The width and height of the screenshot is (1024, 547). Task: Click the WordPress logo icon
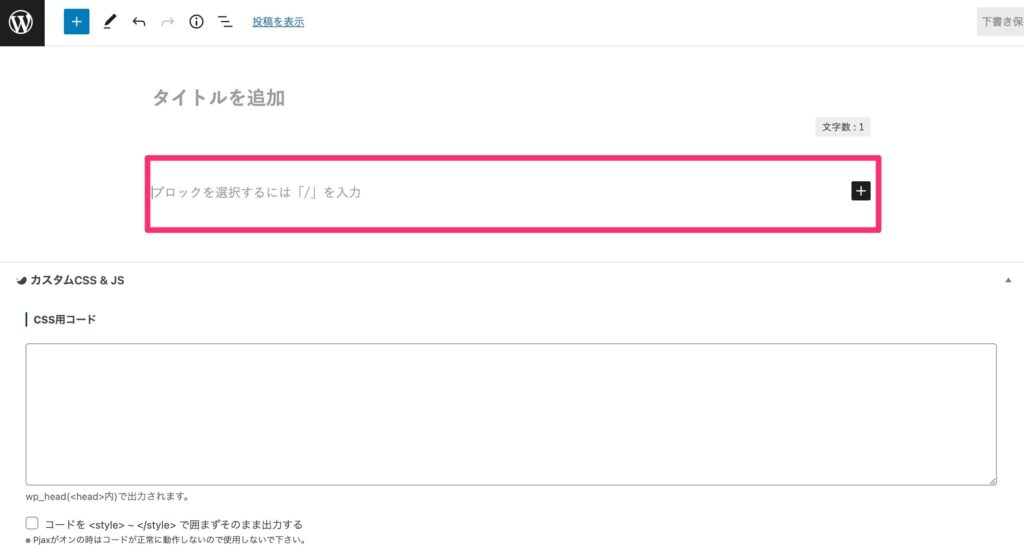coord(21,22)
